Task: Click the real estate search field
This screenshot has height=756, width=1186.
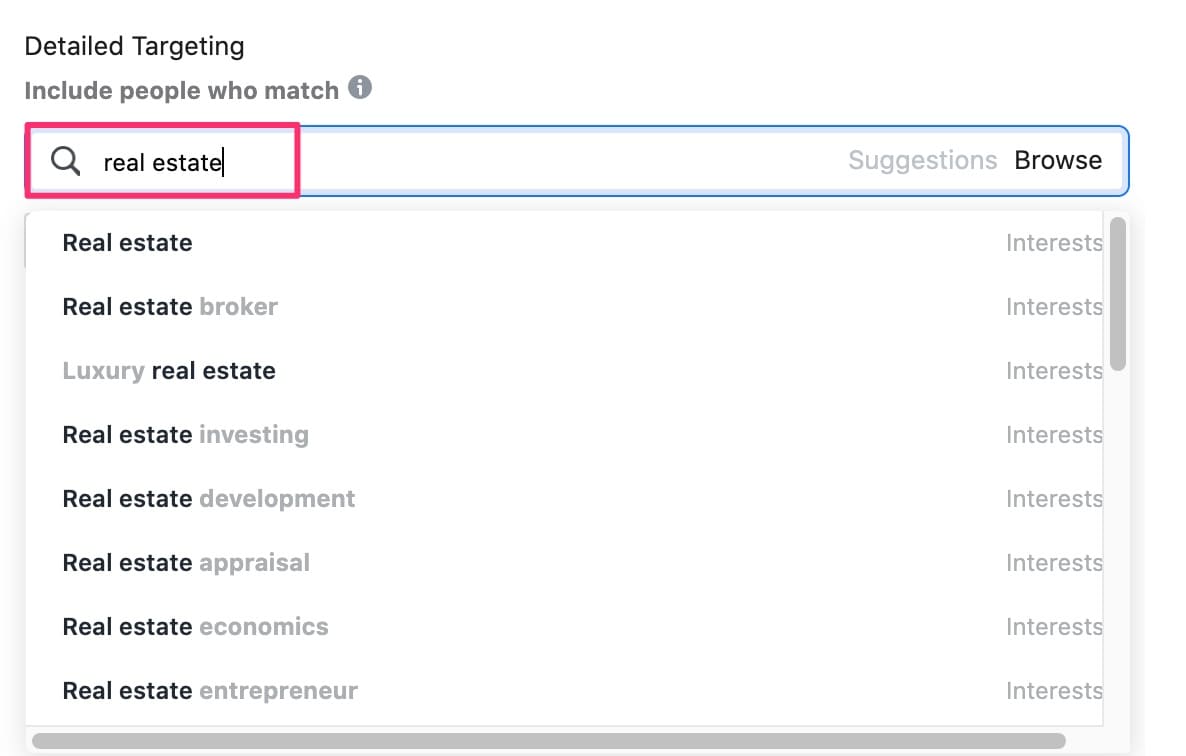Action: 576,161
